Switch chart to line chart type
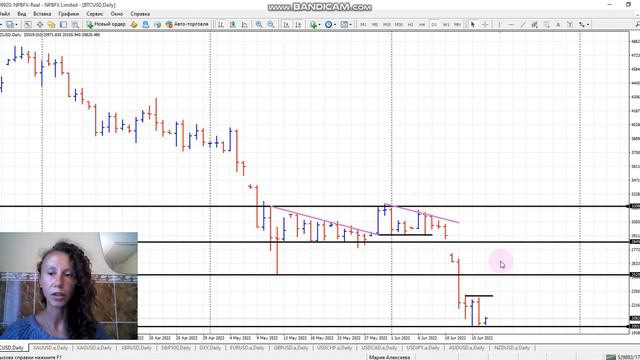The image size is (640, 360). pyautogui.click(x=244, y=24)
